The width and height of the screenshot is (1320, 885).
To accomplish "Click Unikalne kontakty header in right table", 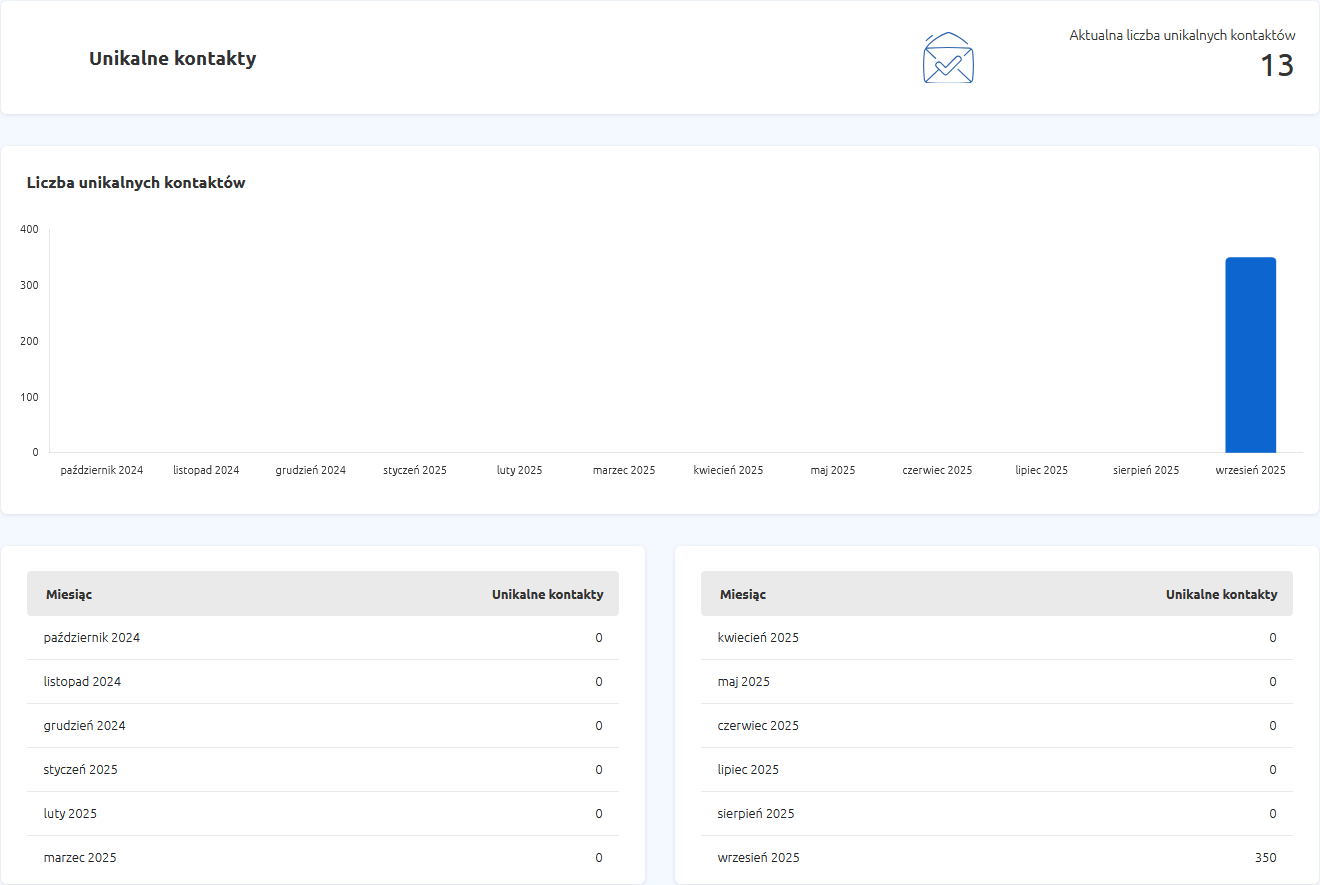I will (1221, 594).
